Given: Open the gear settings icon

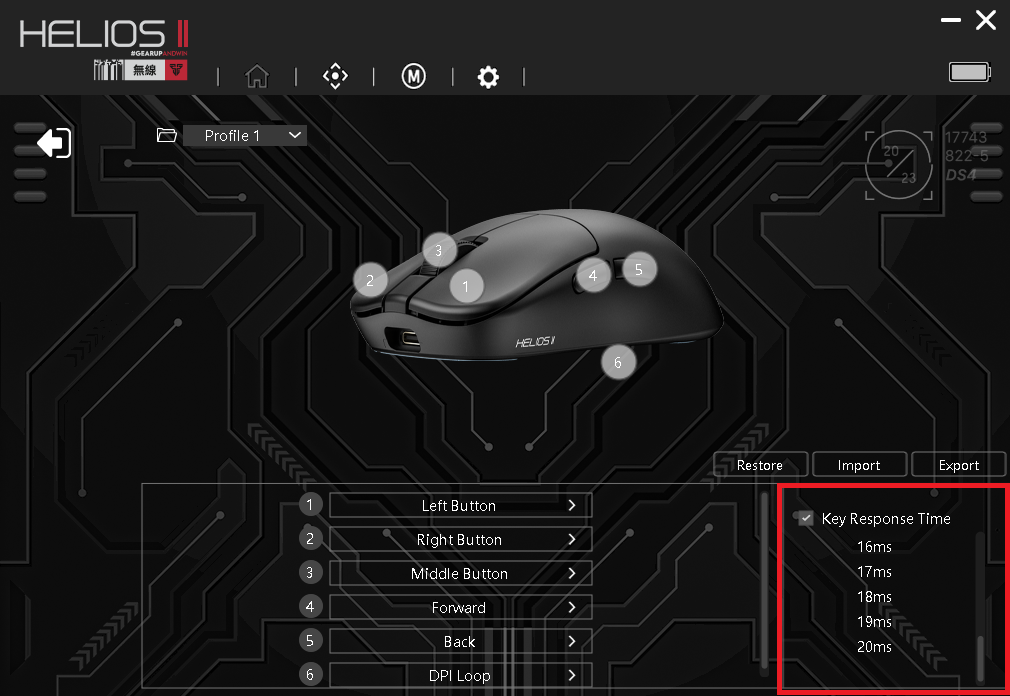Looking at the screenshot, I should click(x=488, y=77).
